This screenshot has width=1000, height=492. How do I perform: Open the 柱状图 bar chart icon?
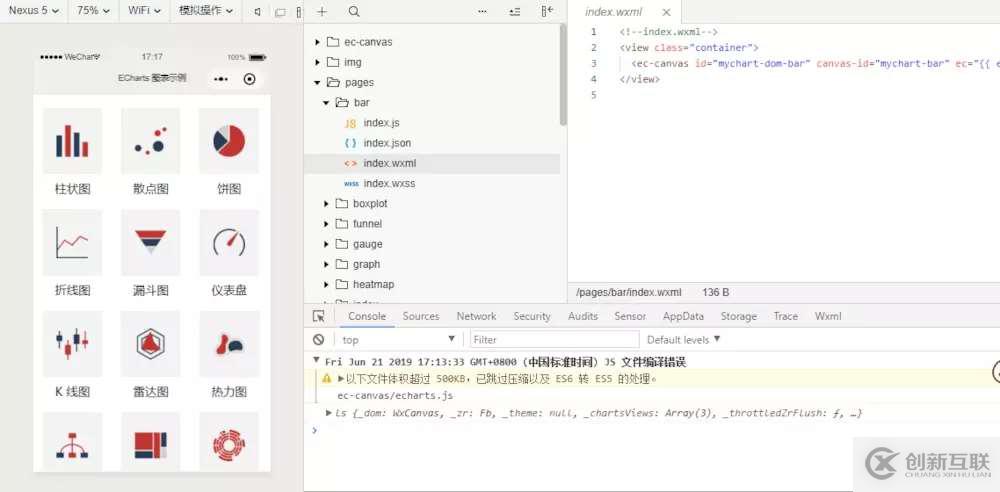click(72, 141)
